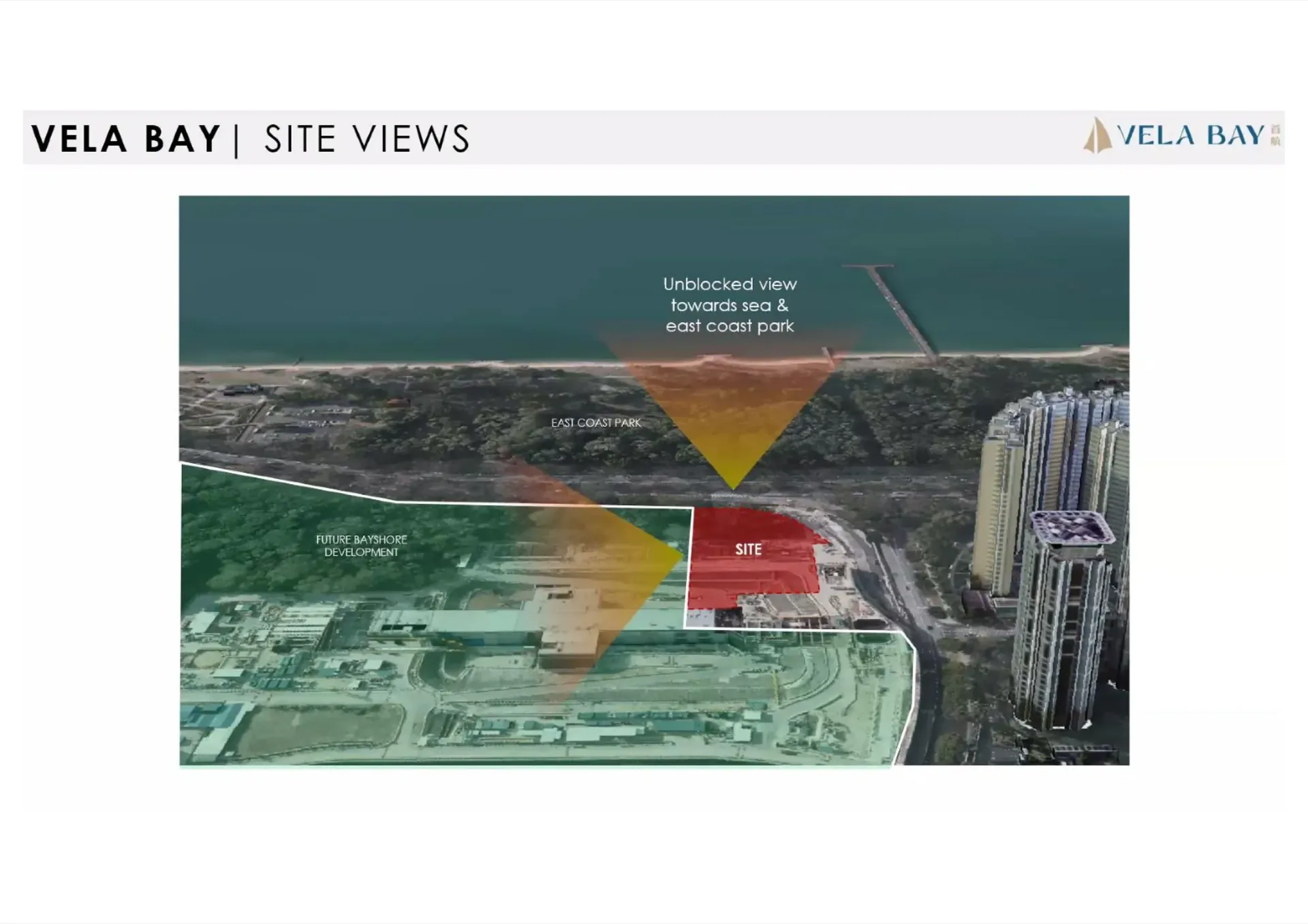Click the 'EAST COAST PARK' map label

click(x=595, y=423)
